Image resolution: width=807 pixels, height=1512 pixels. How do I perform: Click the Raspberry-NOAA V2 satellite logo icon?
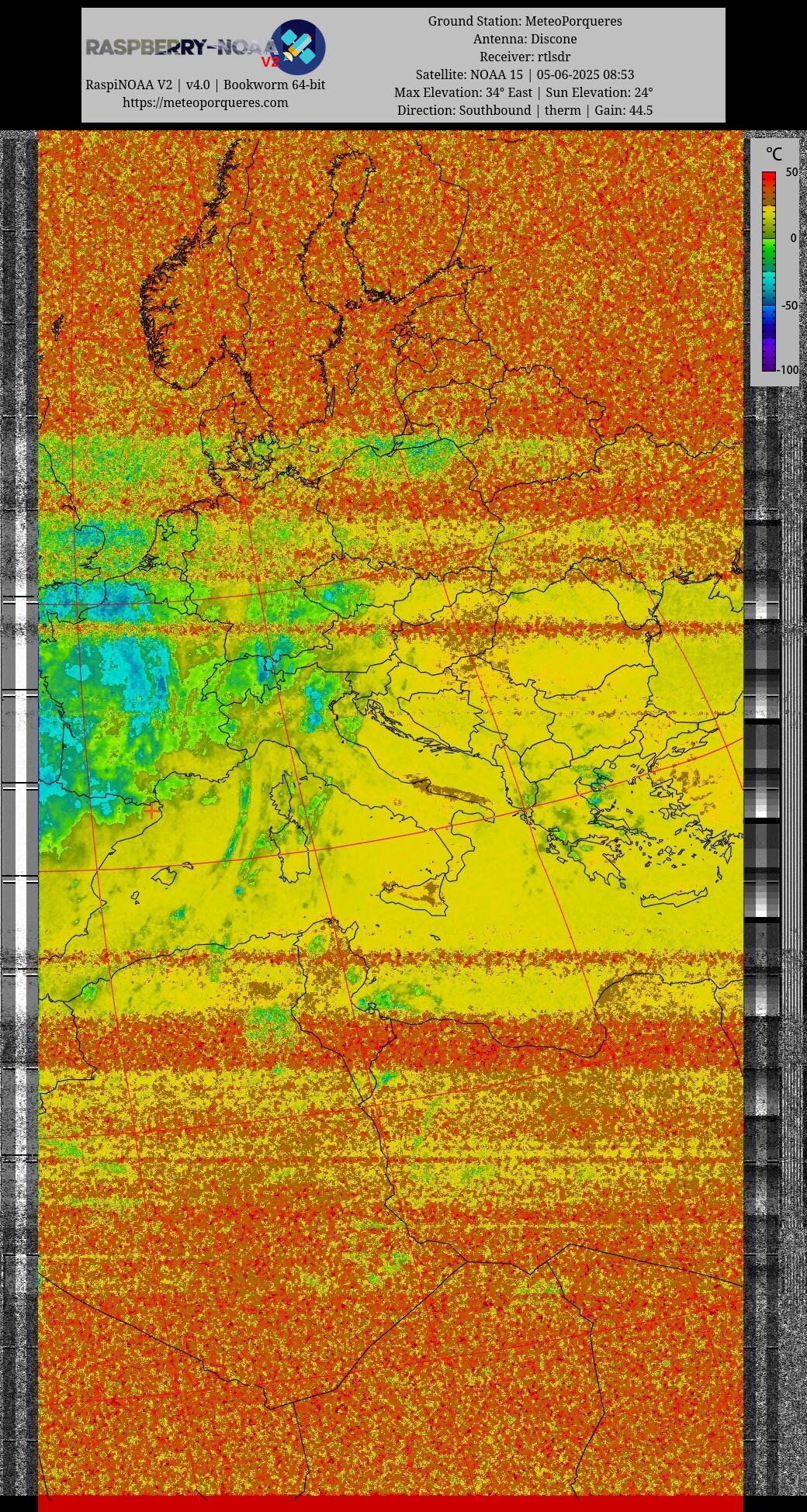[298, 47]
